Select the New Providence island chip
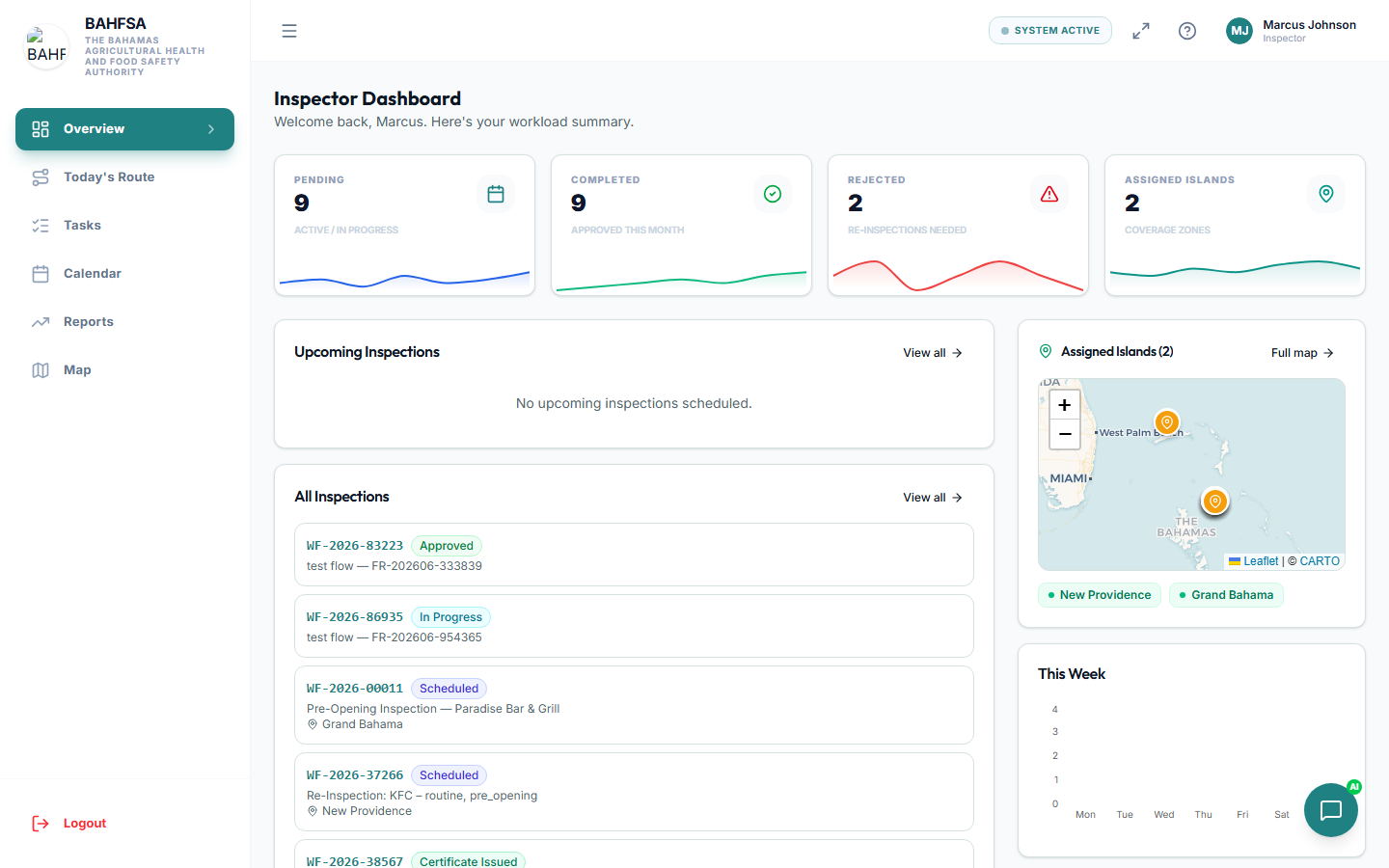Screen dimensions: 1389x868 pyautogui.click(x=1100, y=595)
